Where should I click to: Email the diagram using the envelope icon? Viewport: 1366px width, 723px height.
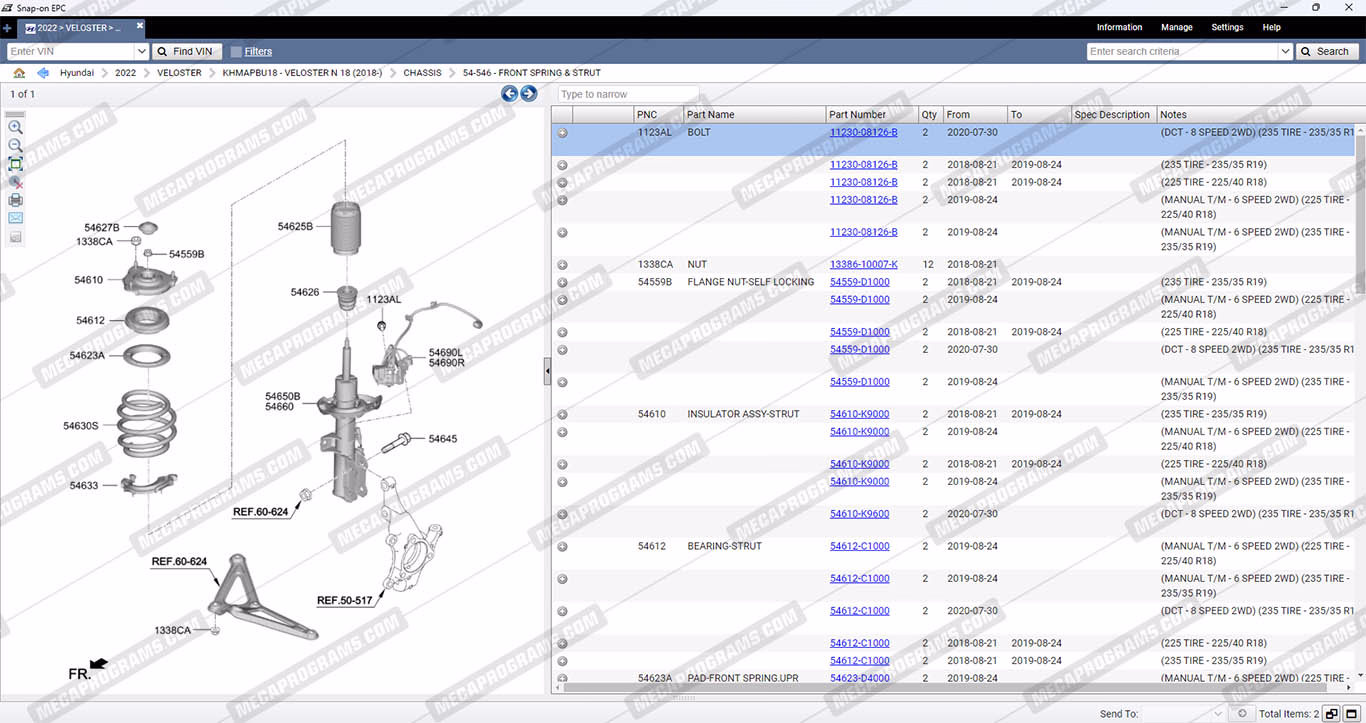tap(15, 218)
